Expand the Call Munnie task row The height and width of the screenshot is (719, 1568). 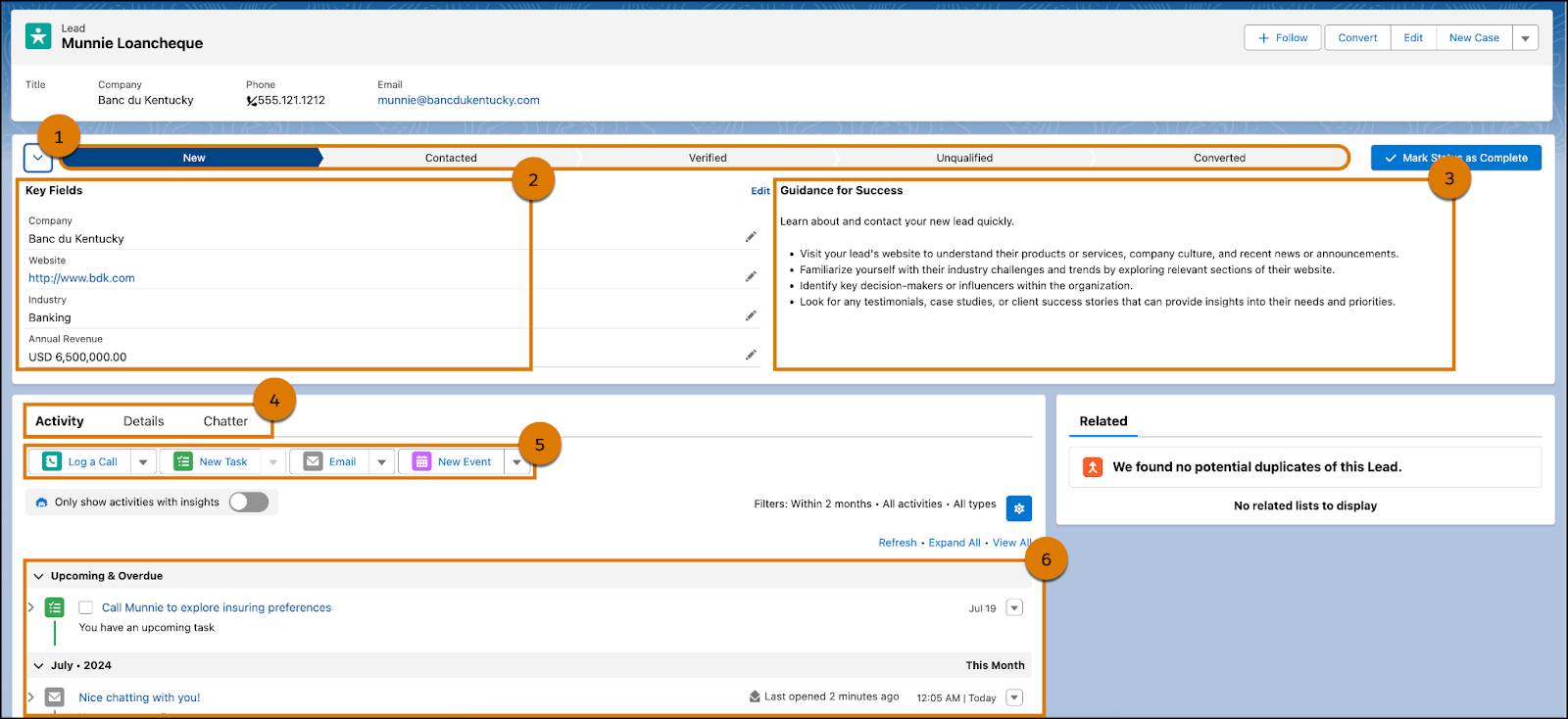(x=30, y=607)
